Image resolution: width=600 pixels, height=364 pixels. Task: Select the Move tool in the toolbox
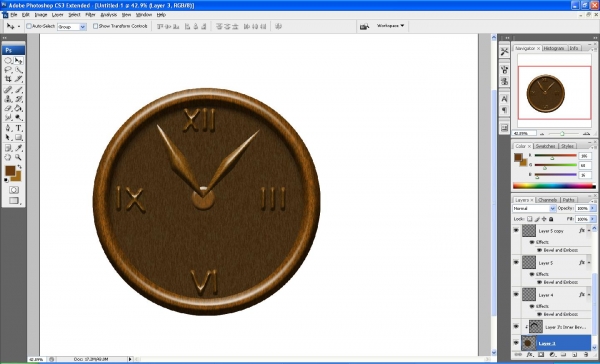(x=18, y=60)
